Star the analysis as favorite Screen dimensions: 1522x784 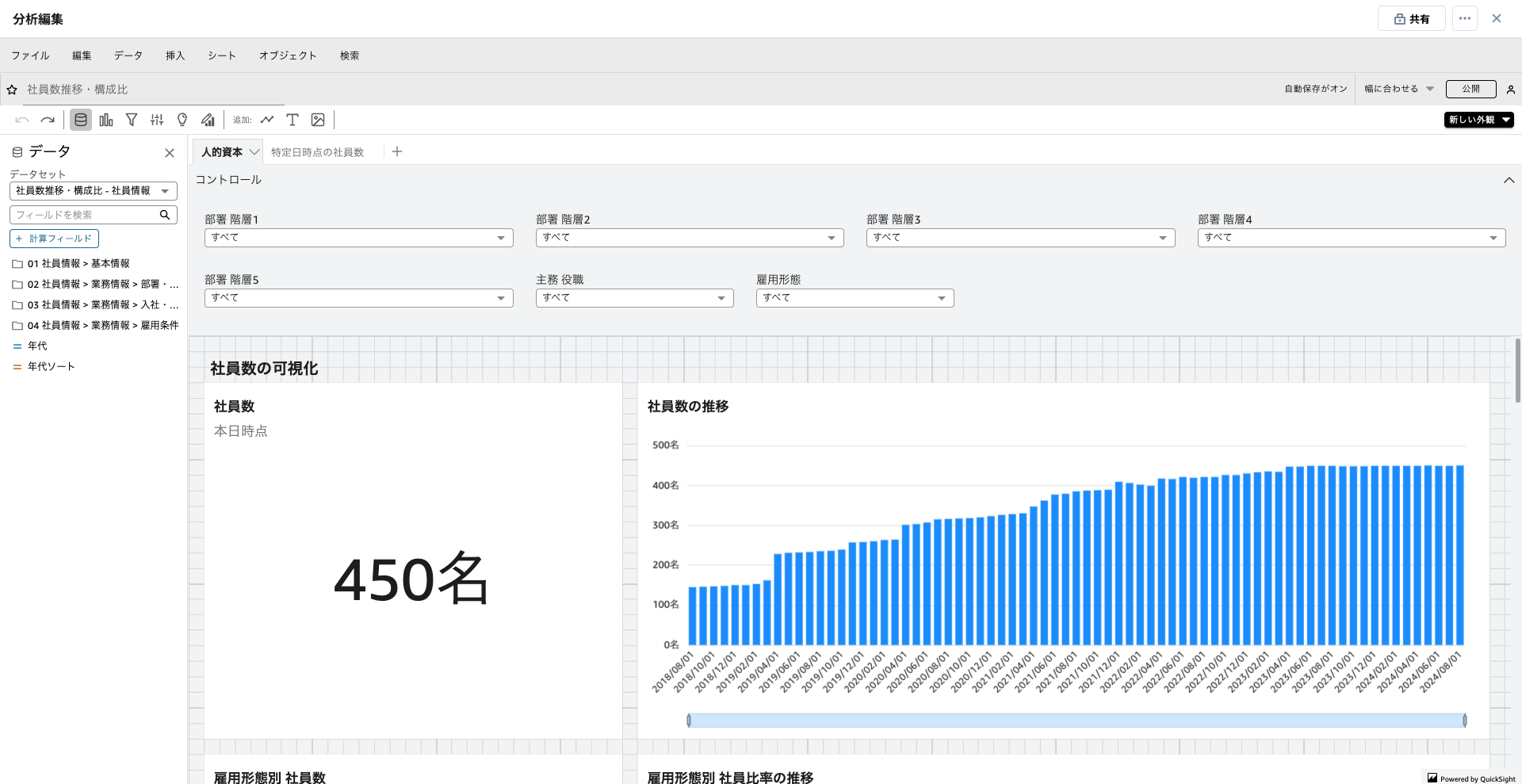[12, 90]
